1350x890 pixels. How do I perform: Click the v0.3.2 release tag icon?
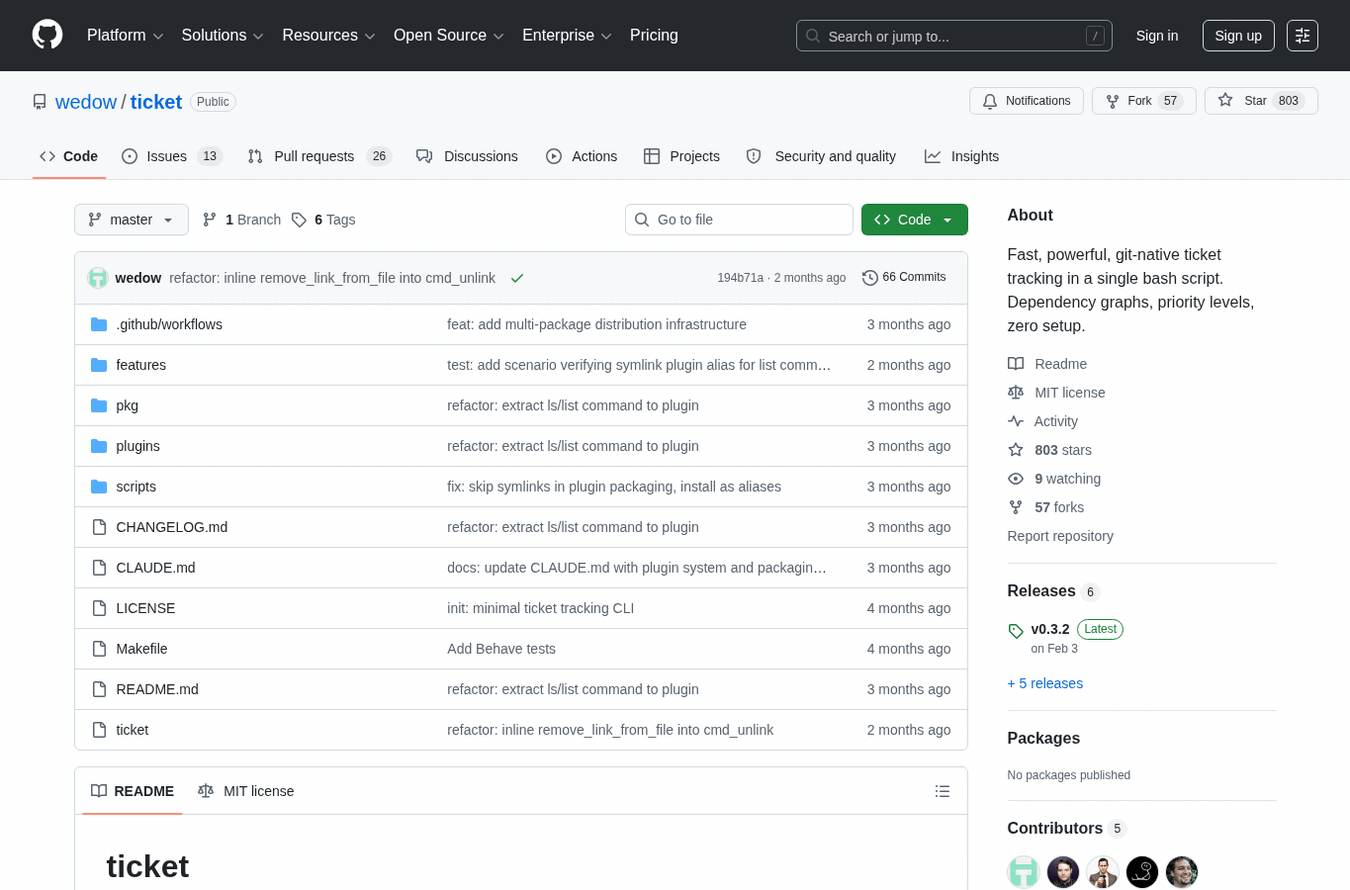tap(1016, 630)
